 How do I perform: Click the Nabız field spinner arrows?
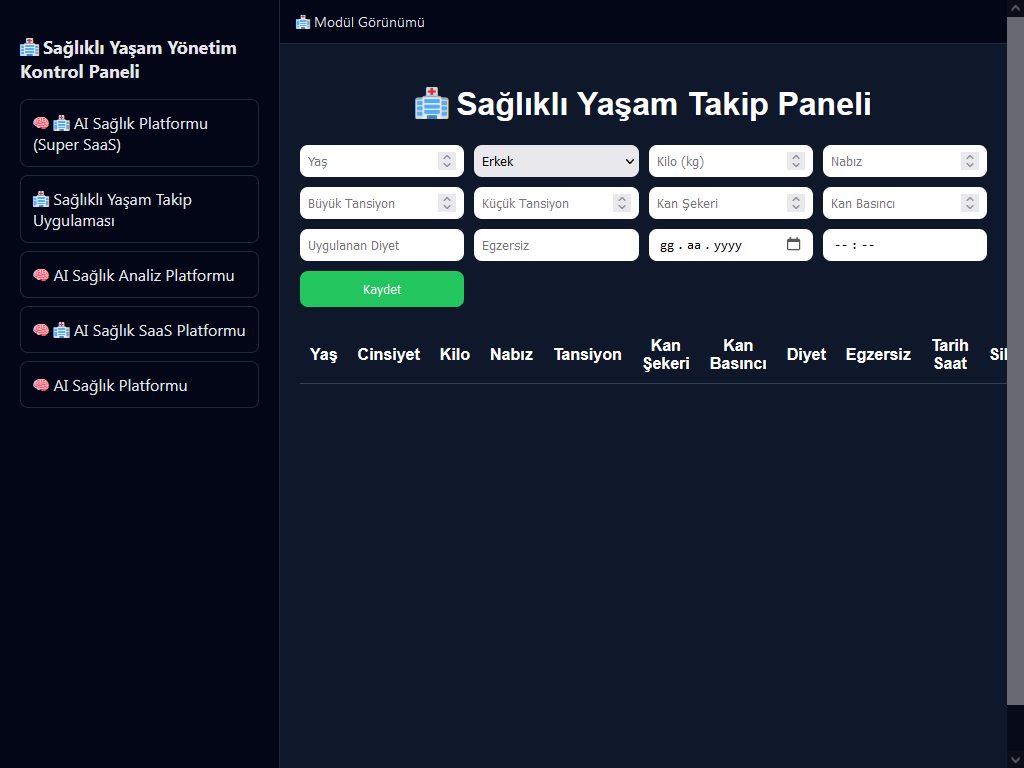tap(969, 161)
